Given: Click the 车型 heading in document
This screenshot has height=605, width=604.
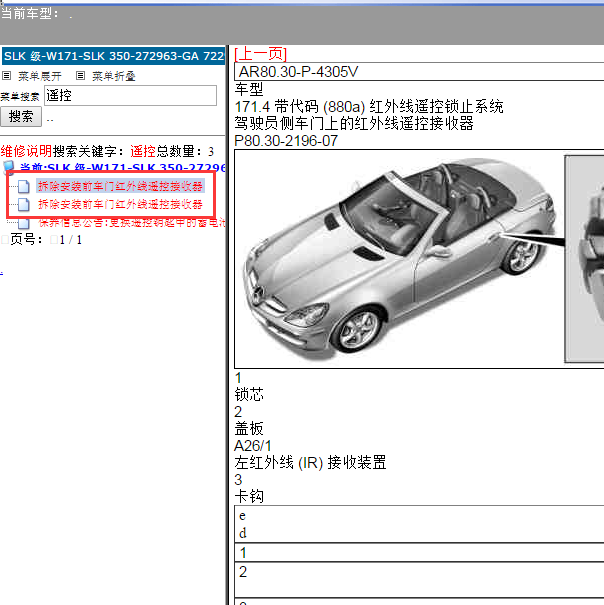Looking at the screenshot, I should 249,90.
